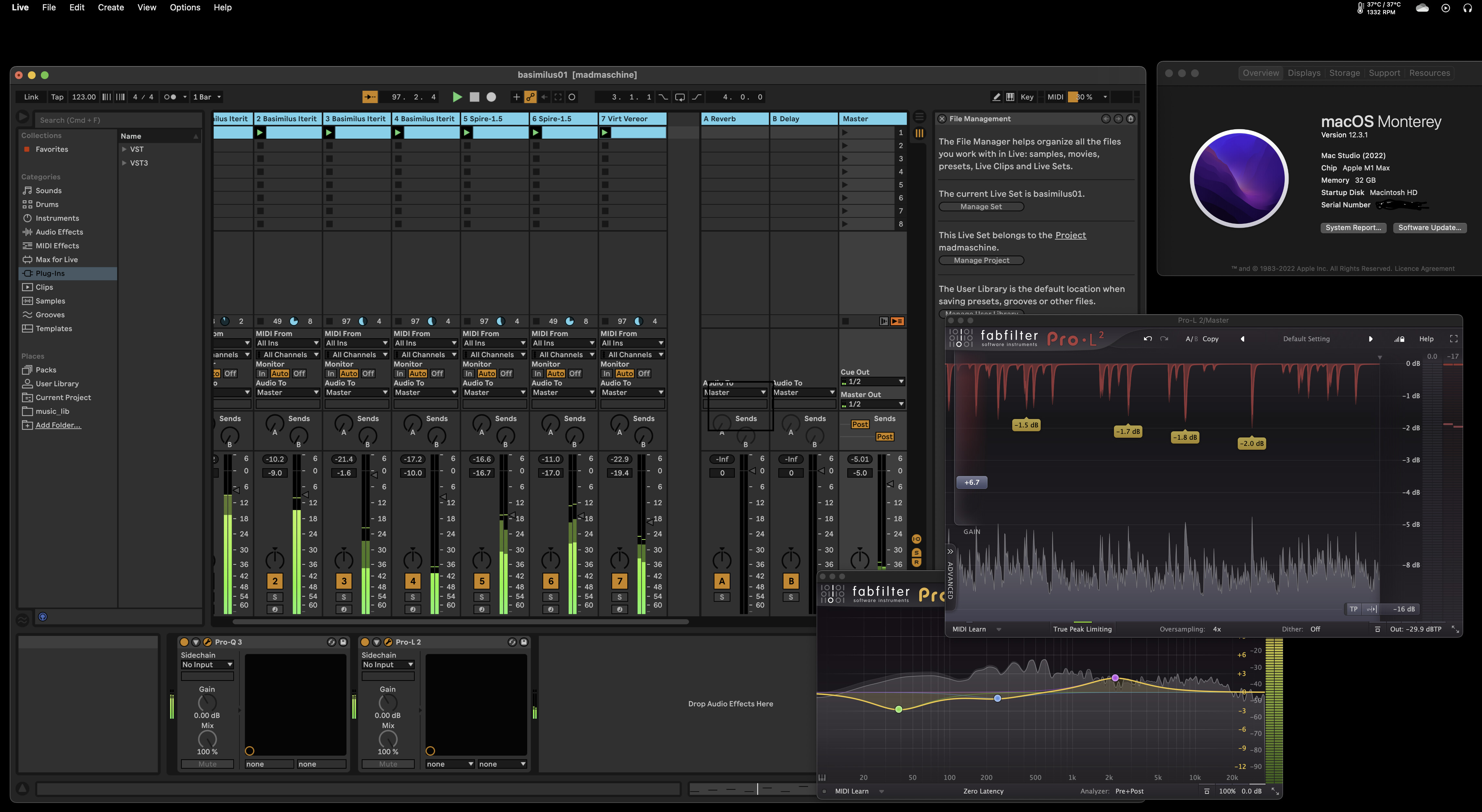Click the Tap tempo button

(57, 97)
